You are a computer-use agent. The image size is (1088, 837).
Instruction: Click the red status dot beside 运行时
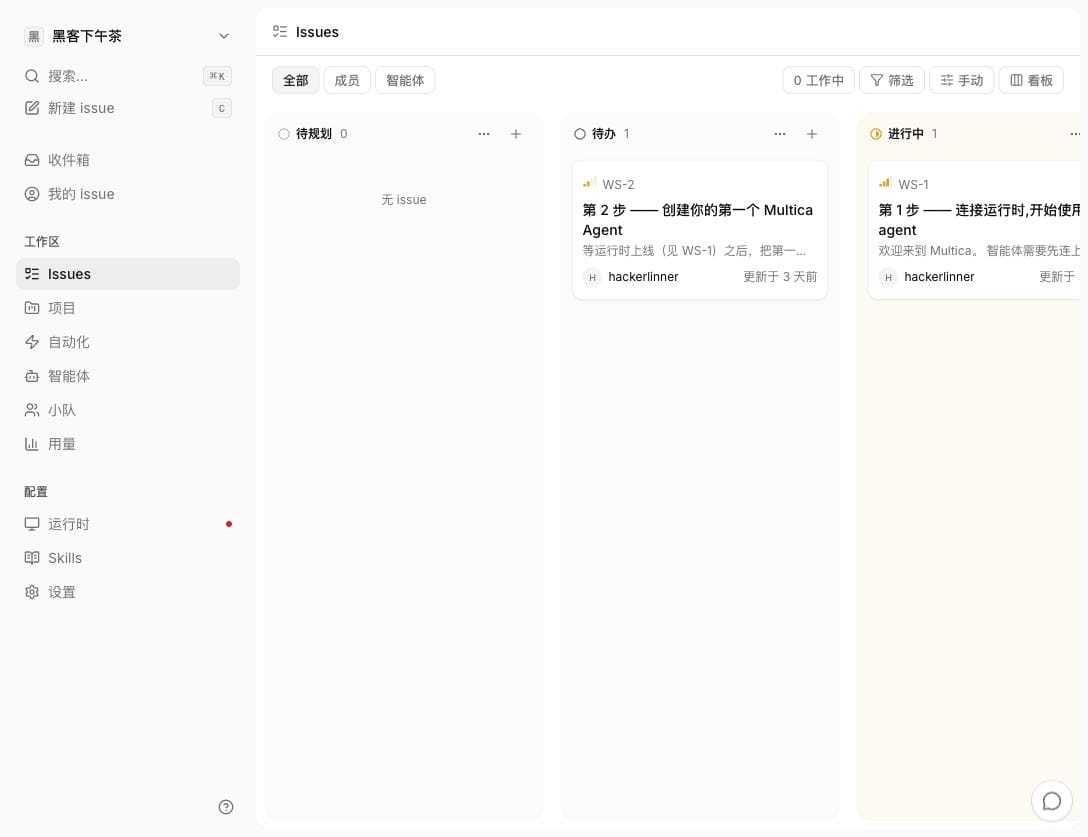click(229, 524)
